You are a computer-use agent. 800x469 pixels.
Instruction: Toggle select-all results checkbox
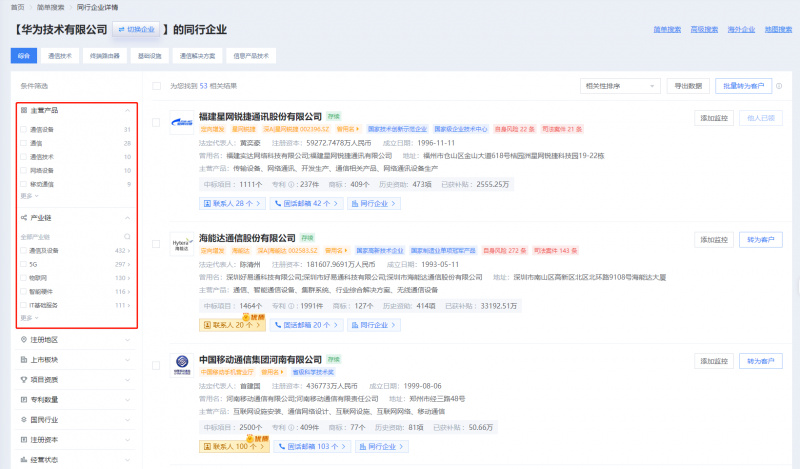click(157, 86)
